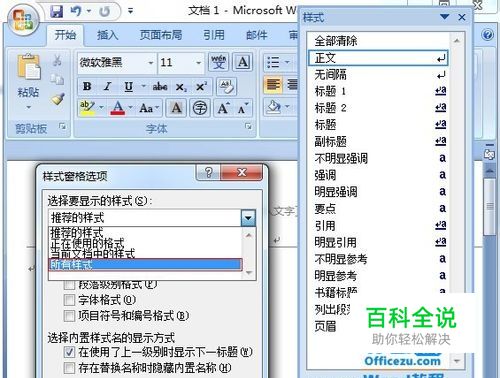Open the phonetic guide wén icon
Screen dimensions: 500x378
pos(219,62)
